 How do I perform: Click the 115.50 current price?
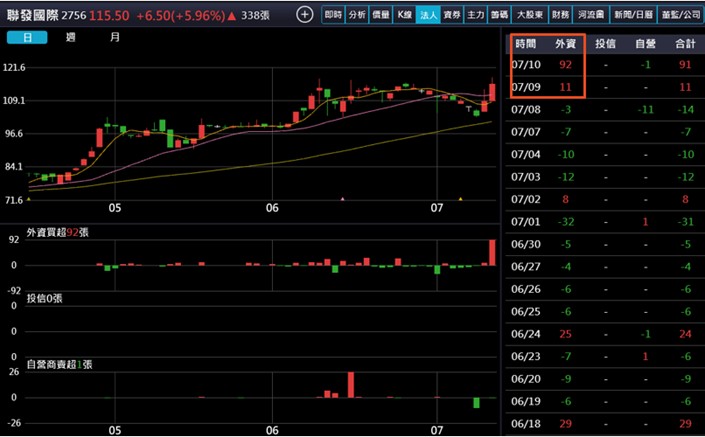[x=109, y=16]
